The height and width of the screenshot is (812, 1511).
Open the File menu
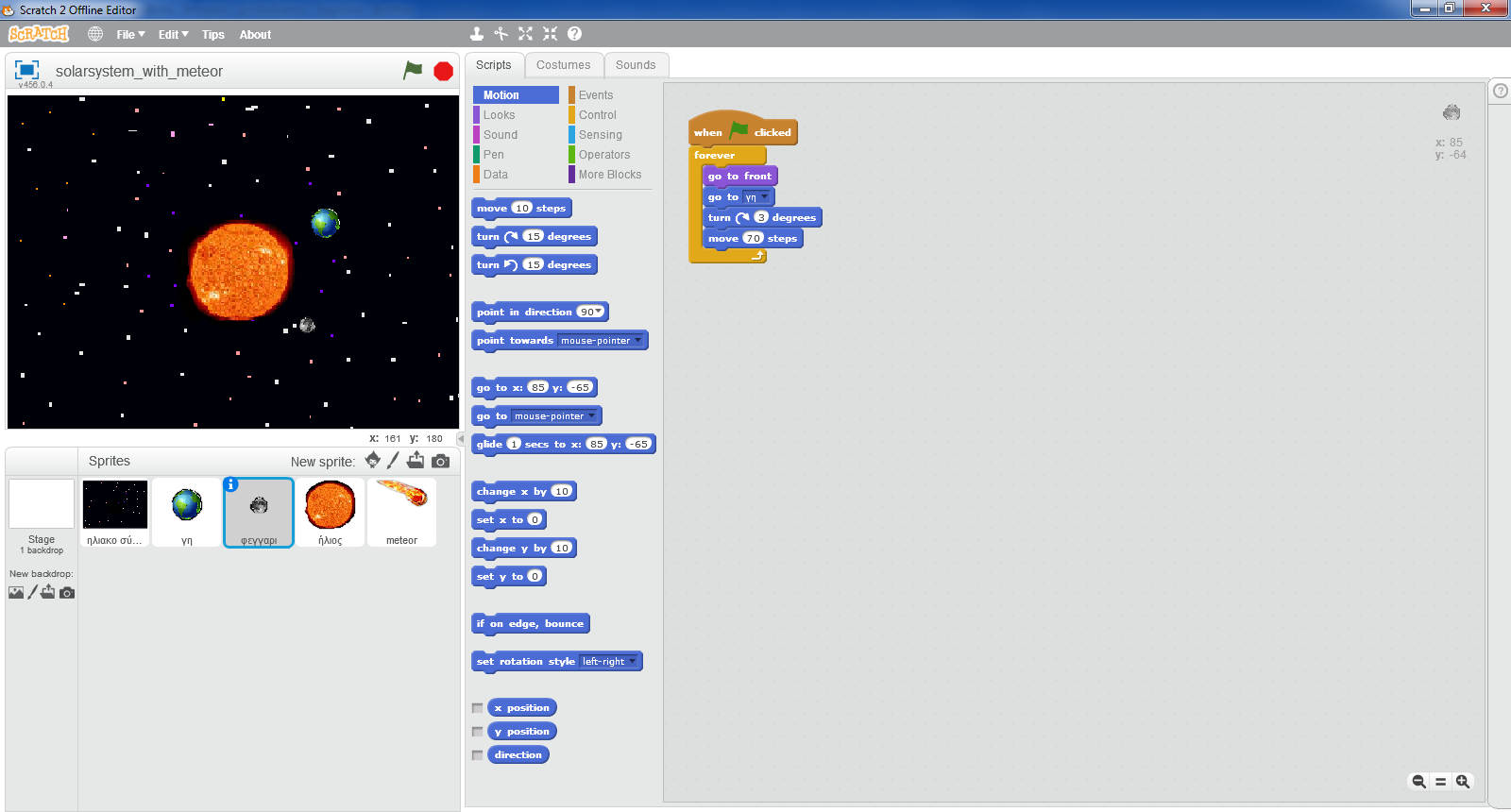coord(130,35)
